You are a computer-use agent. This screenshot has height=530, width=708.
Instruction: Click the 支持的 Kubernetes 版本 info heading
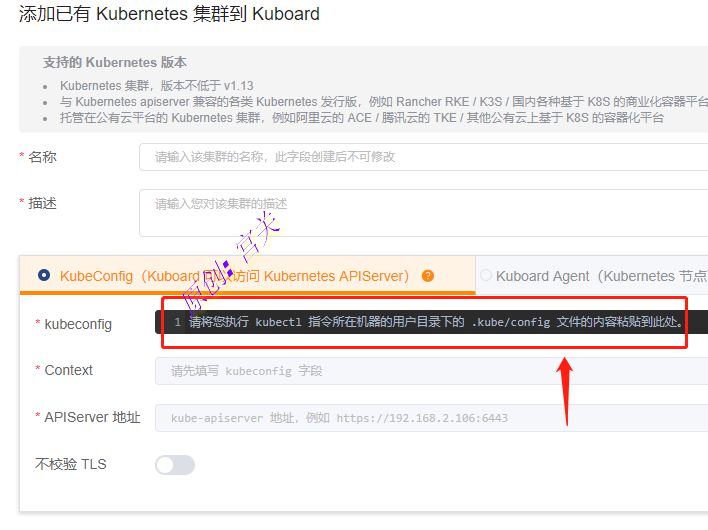point(115,62)
